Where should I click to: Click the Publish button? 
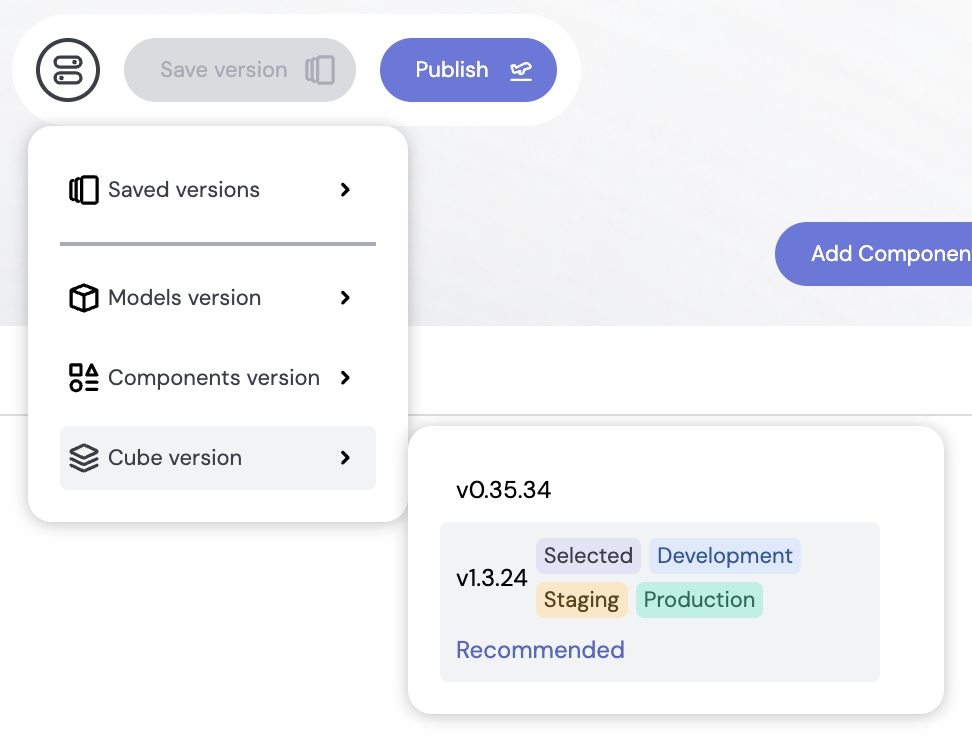(x=468, y=70)
